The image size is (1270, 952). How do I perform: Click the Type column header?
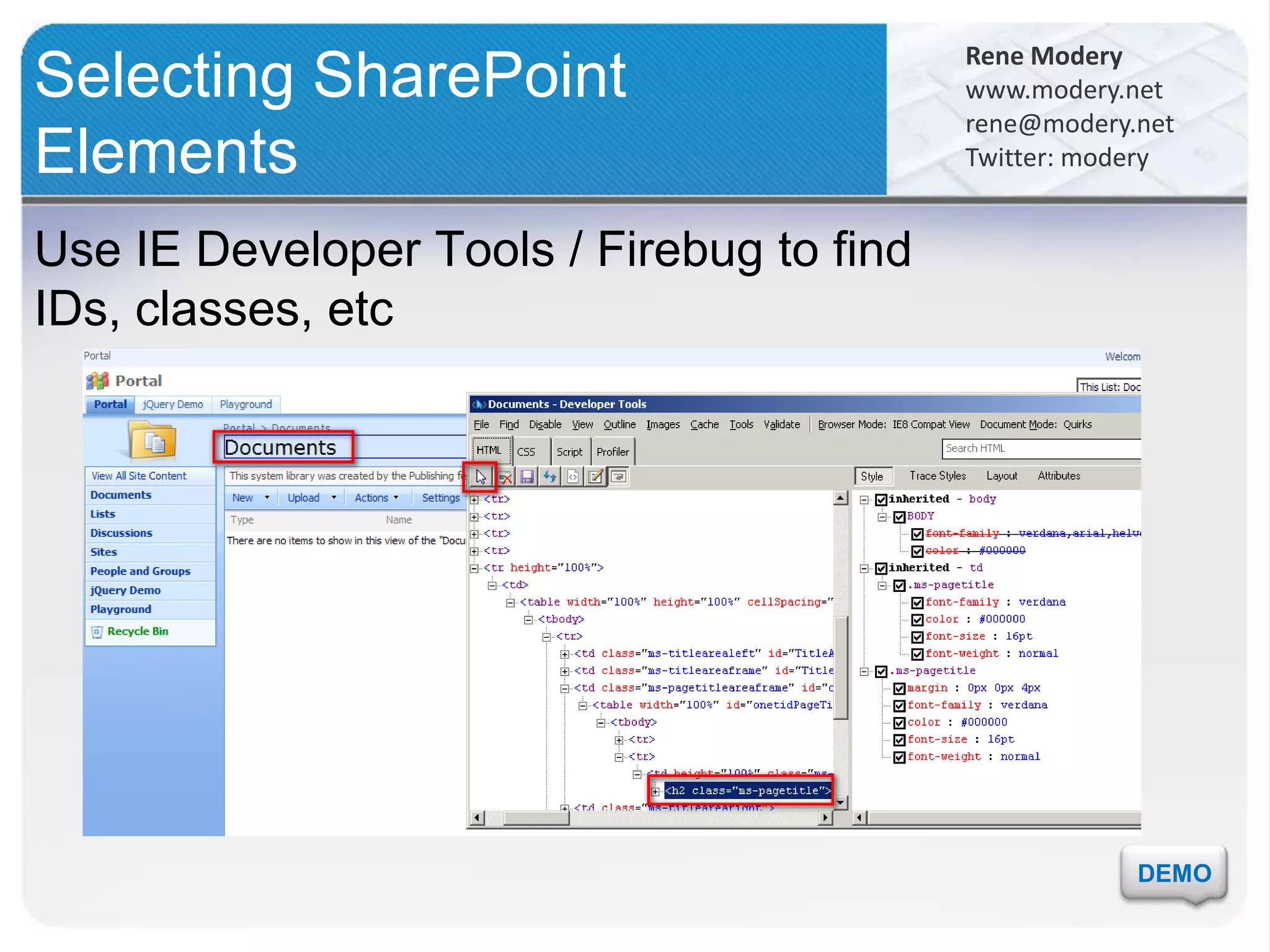[242, 520]
